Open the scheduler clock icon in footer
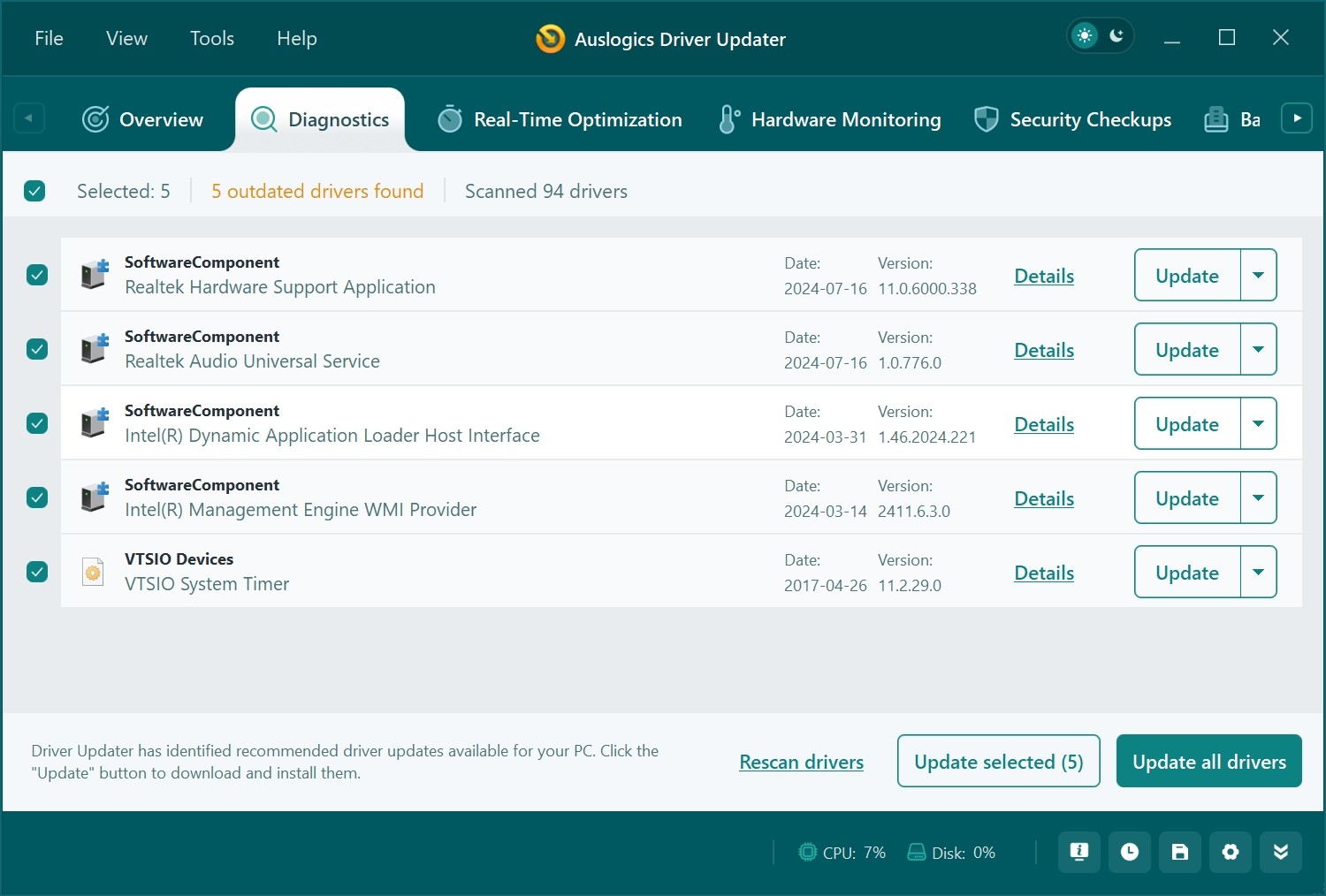1326x896 pixels. (1130, 852)
